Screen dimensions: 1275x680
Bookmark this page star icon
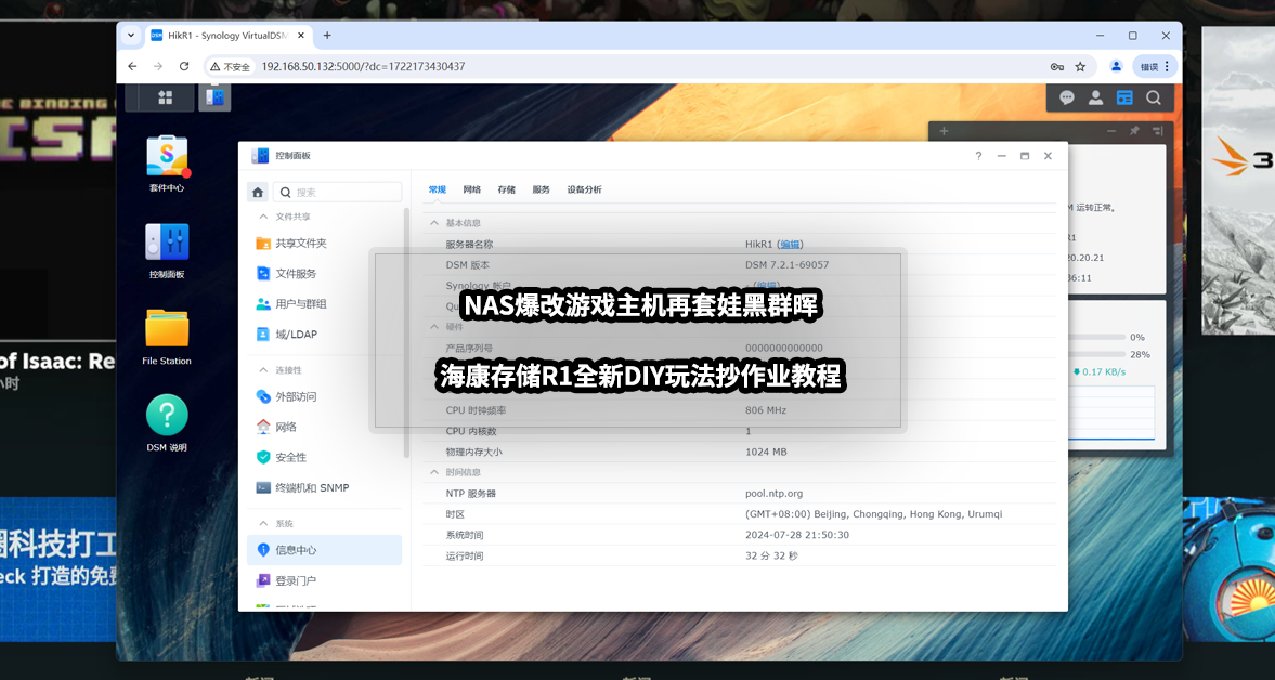[1080, 66]
